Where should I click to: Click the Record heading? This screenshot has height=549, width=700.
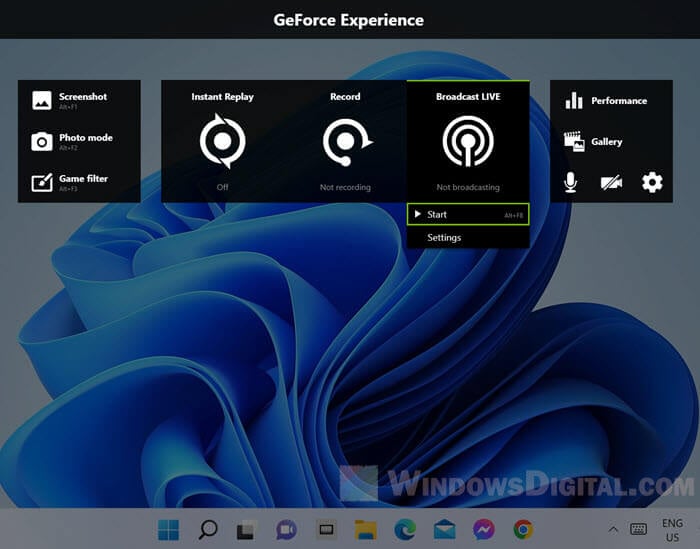(x=345, y=96)
